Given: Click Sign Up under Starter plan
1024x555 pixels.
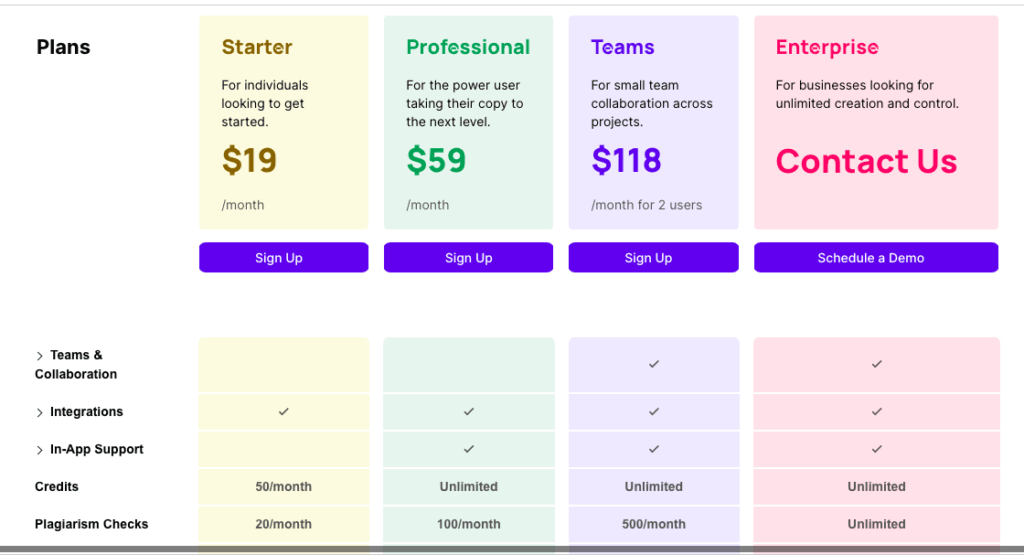Looking at the screenshot, I should point(283,257).
